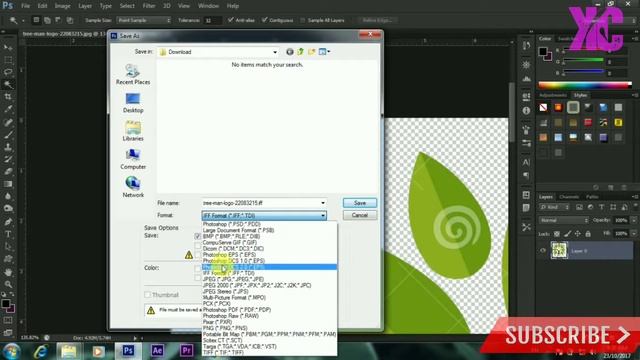
Task: Collapse the Format dropdown arrow
Action: (323, 215)
